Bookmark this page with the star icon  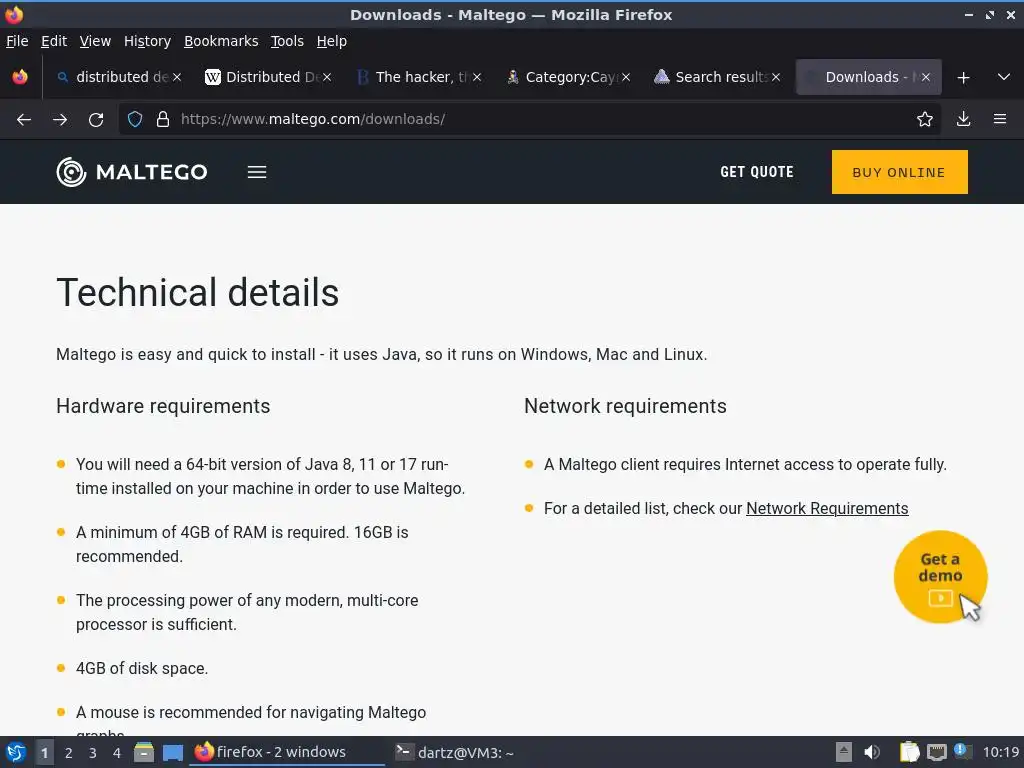[924, 120]
